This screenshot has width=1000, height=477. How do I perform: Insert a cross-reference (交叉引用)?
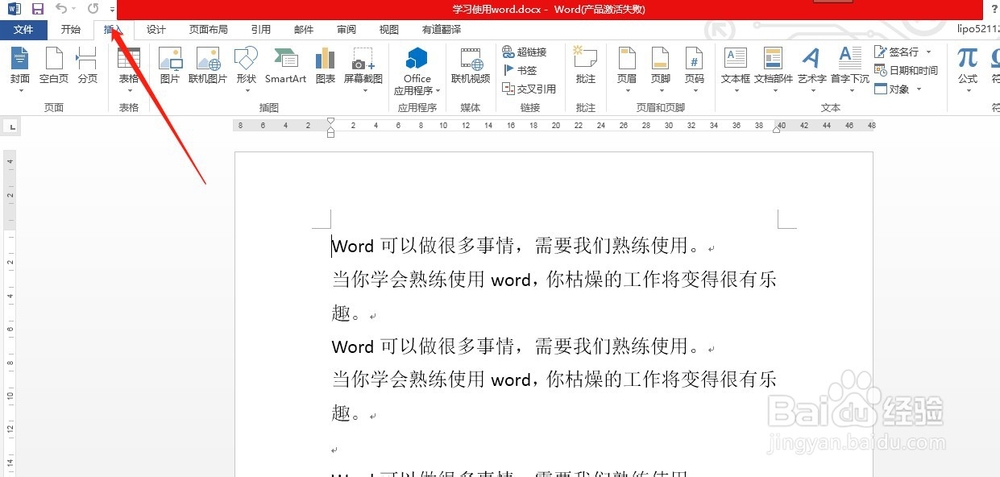point(529,89)
